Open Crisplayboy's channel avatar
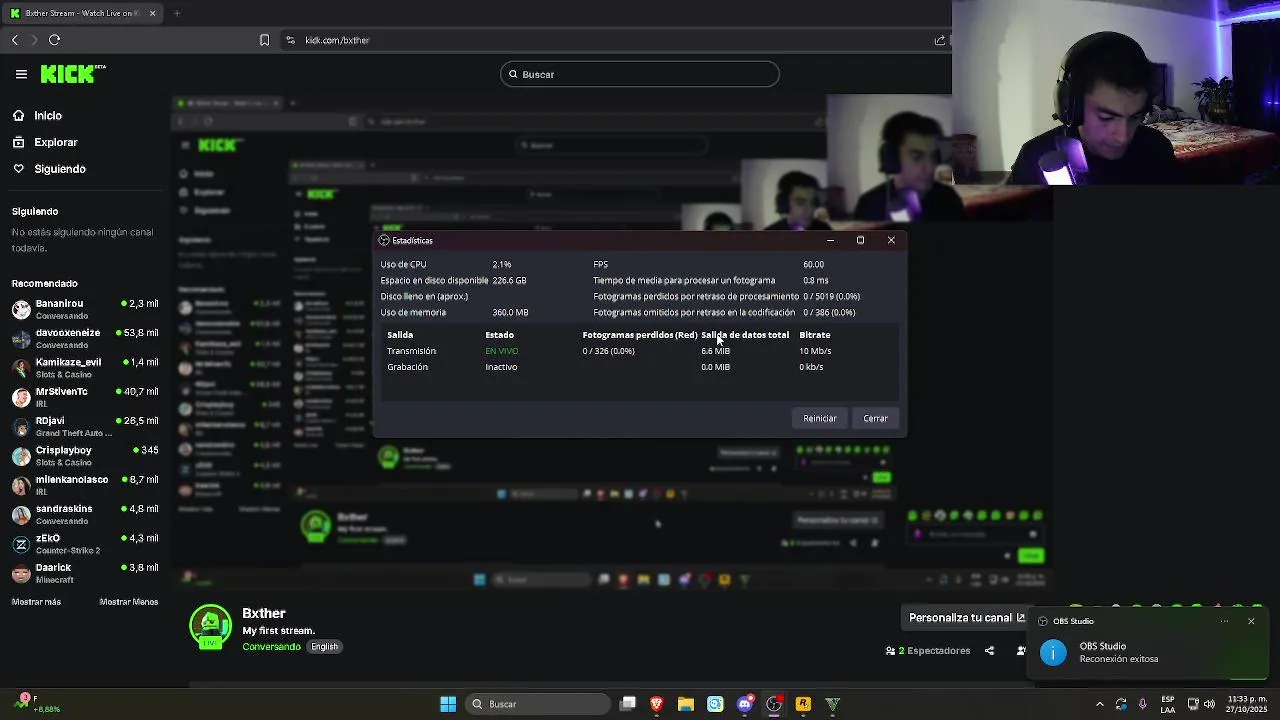Image resolution: width=1280 pixels, height=720 pixels. [x=21, y=456]
